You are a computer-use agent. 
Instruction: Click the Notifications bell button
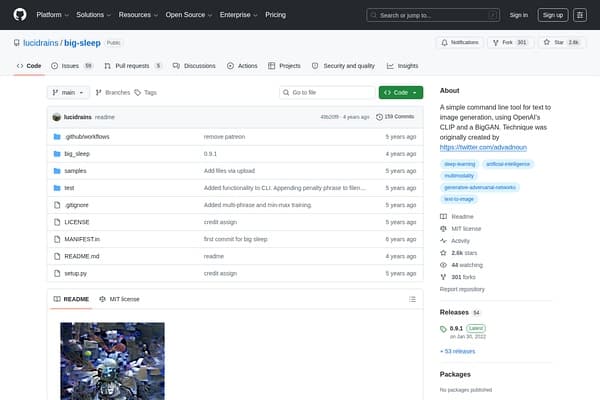click(x=460, y=42)
